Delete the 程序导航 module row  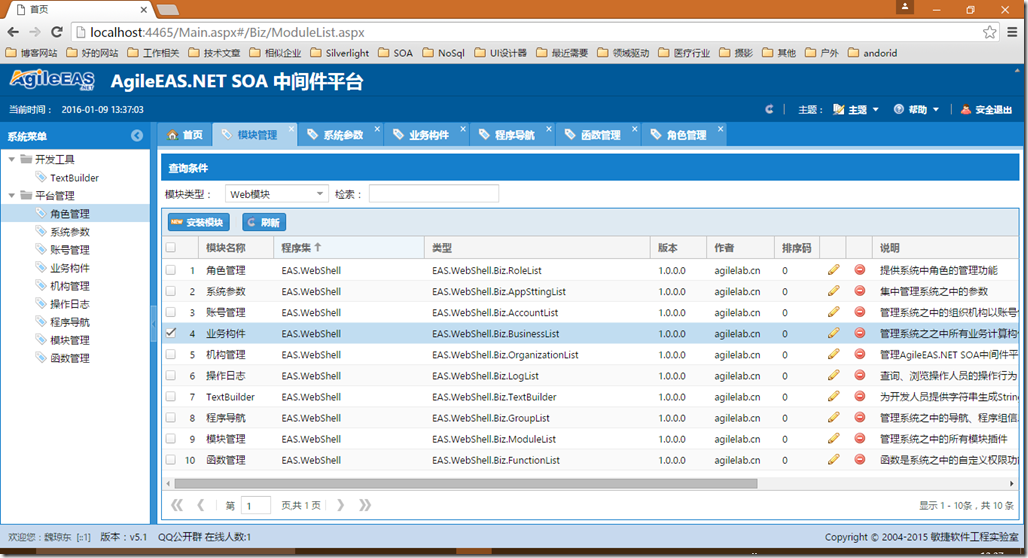coord(860,417)
